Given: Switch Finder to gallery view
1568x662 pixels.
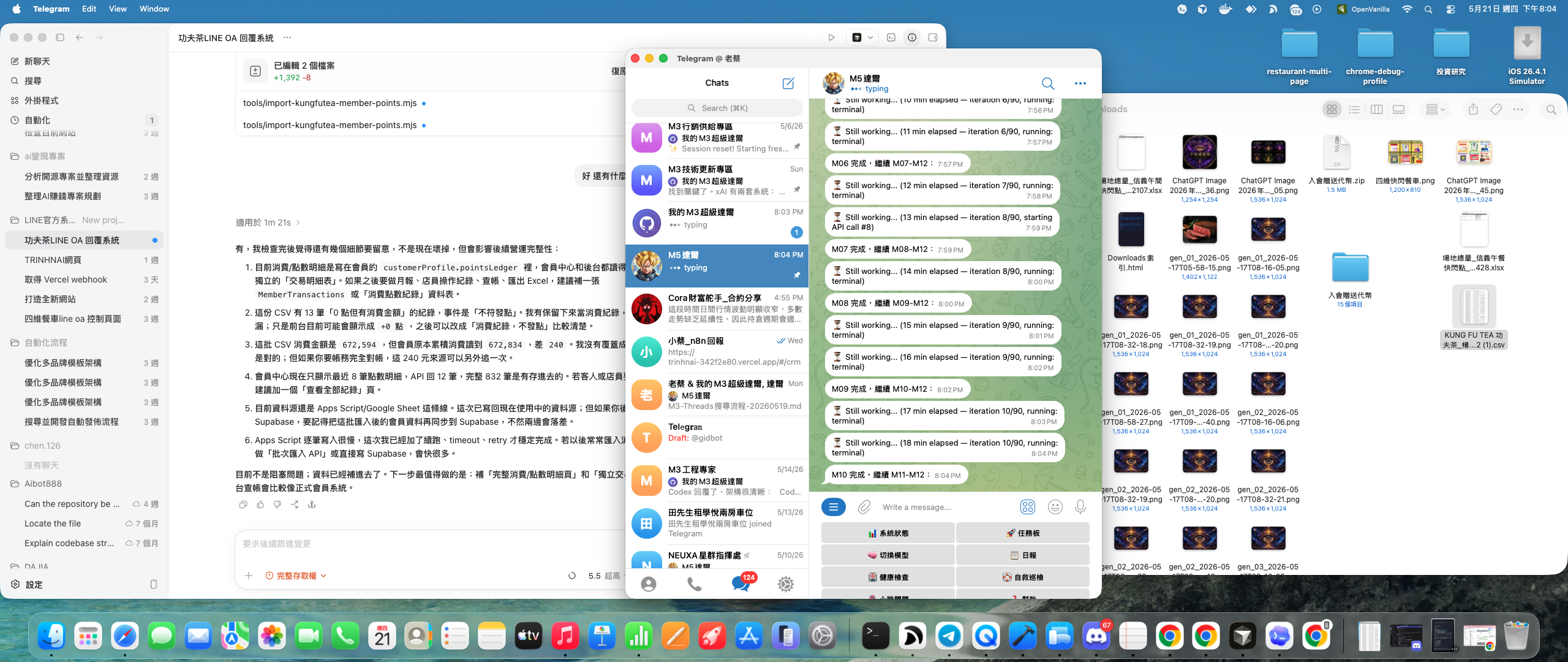Looking at the screenshot, I should tap(1399, 109).
